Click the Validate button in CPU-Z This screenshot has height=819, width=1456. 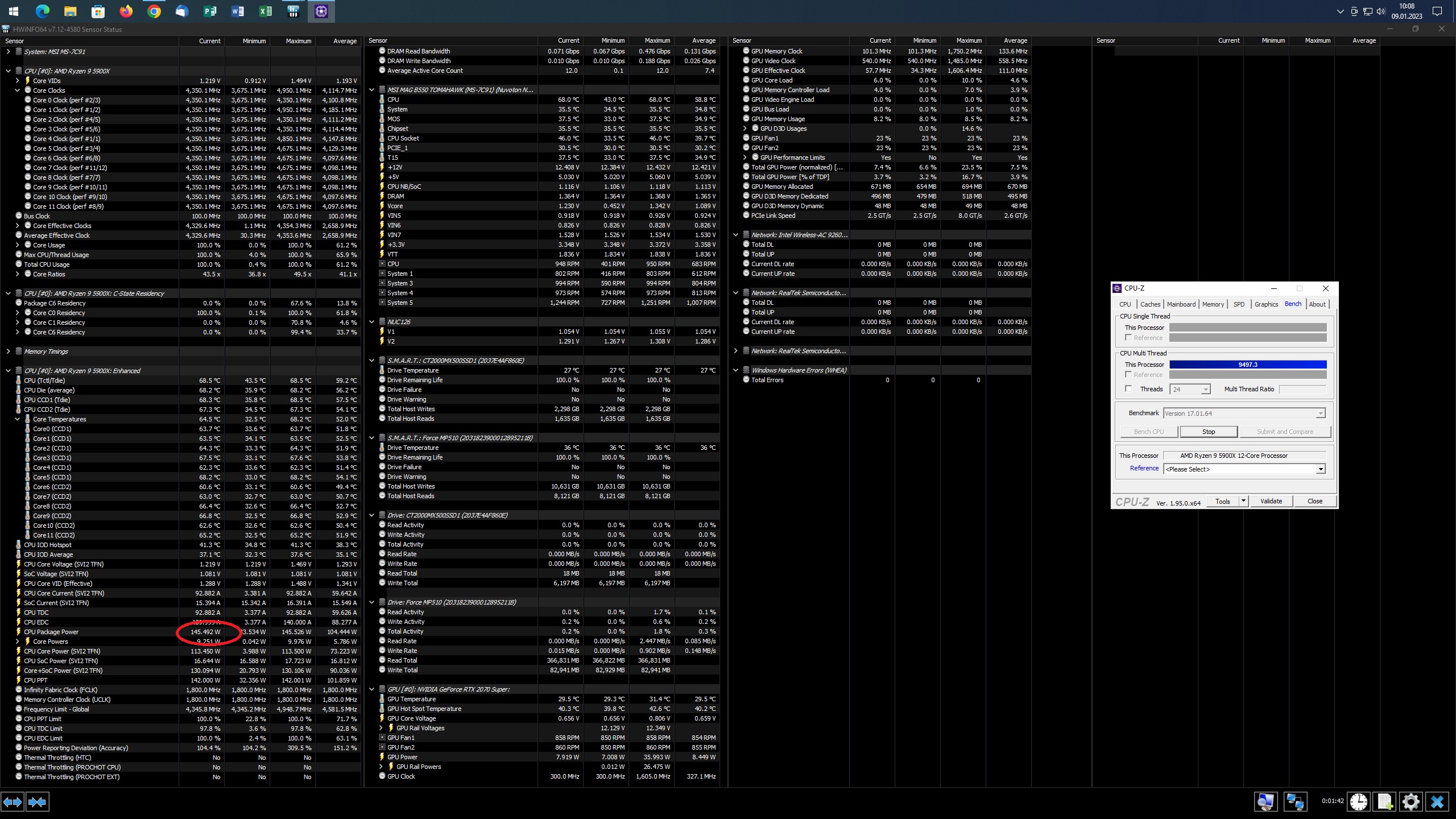coord(1271,501)
